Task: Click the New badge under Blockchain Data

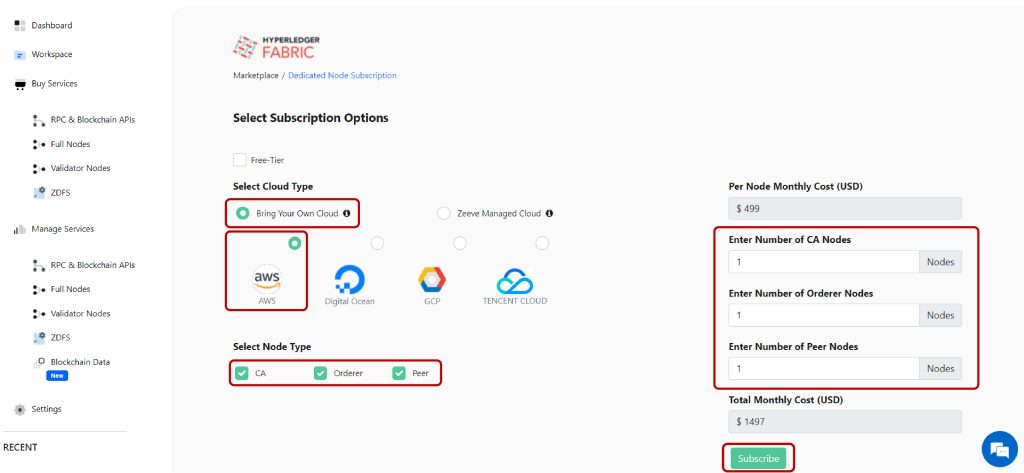Action: (x=57, y=376)
